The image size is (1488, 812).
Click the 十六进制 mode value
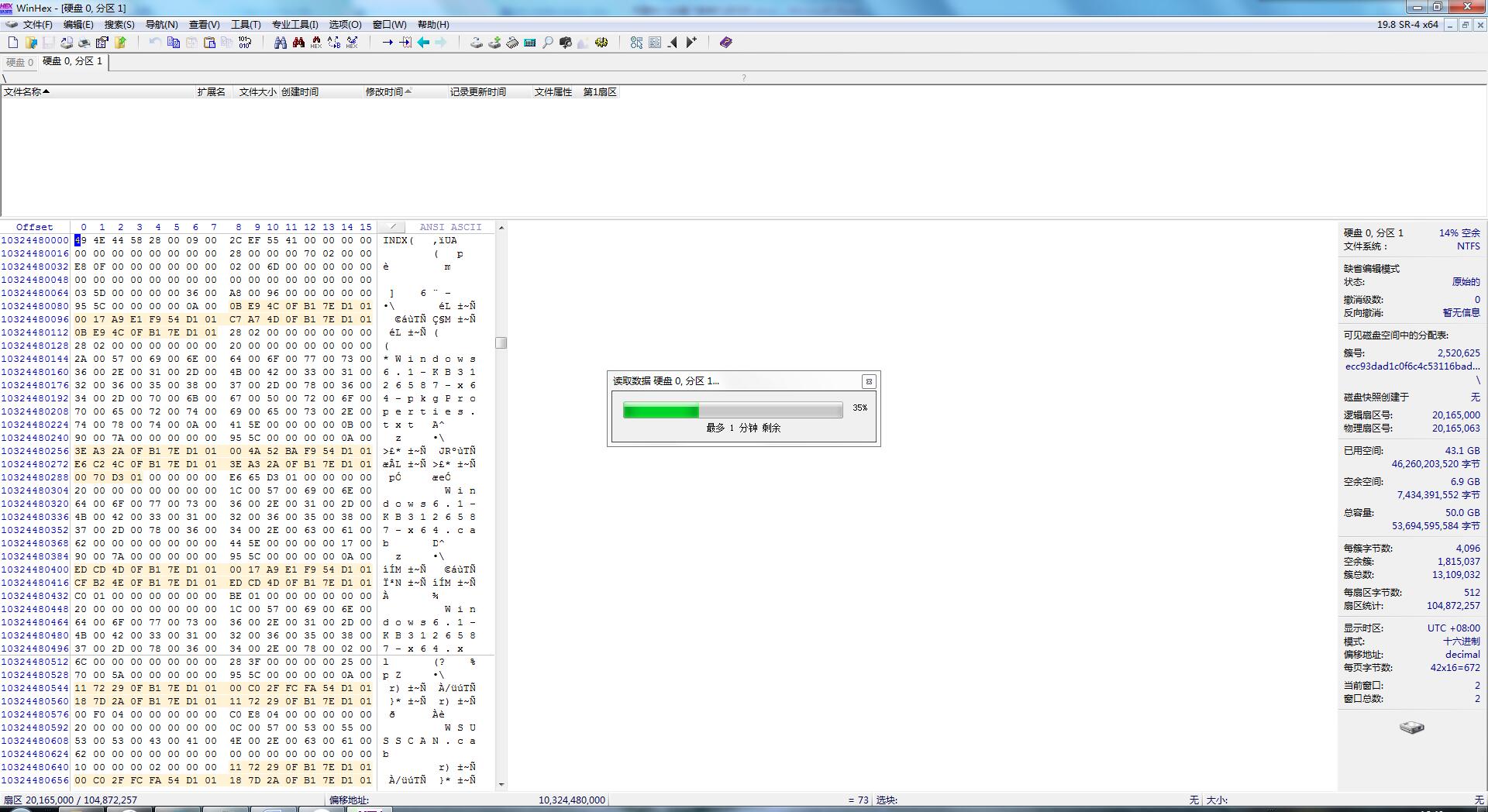(x=1462, y=642)
